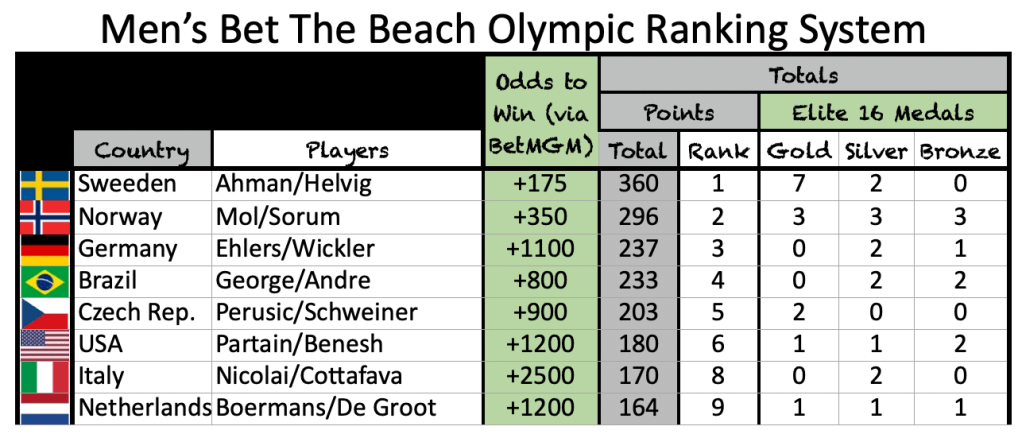
Task: Click the Gold column header
Action: pyautogui.click(x=798, y=152)
